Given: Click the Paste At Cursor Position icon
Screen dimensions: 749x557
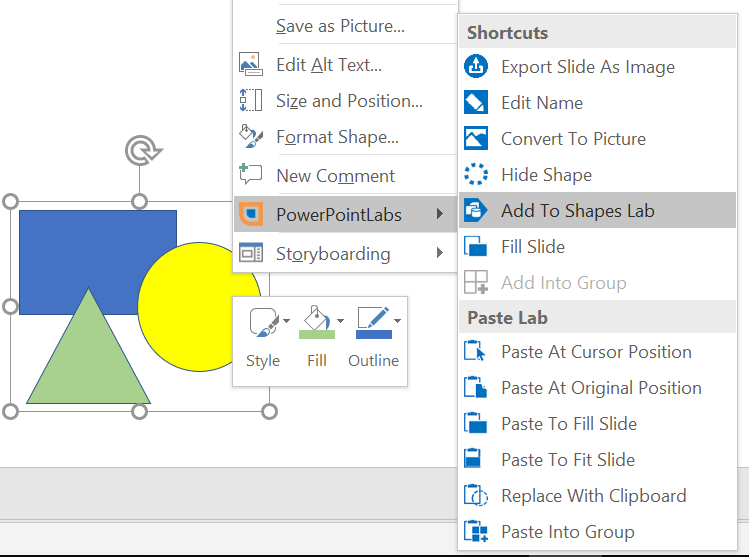Looking at the screenshot, I should click(x=476, y=352).
